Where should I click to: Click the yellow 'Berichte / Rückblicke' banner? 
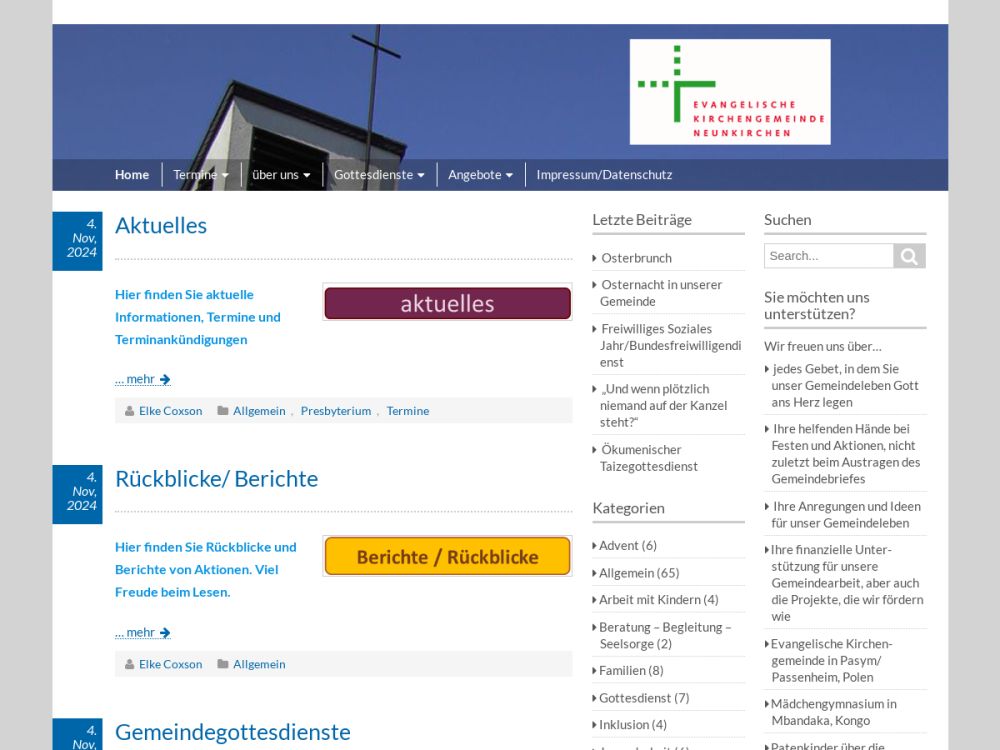(447, 556)
